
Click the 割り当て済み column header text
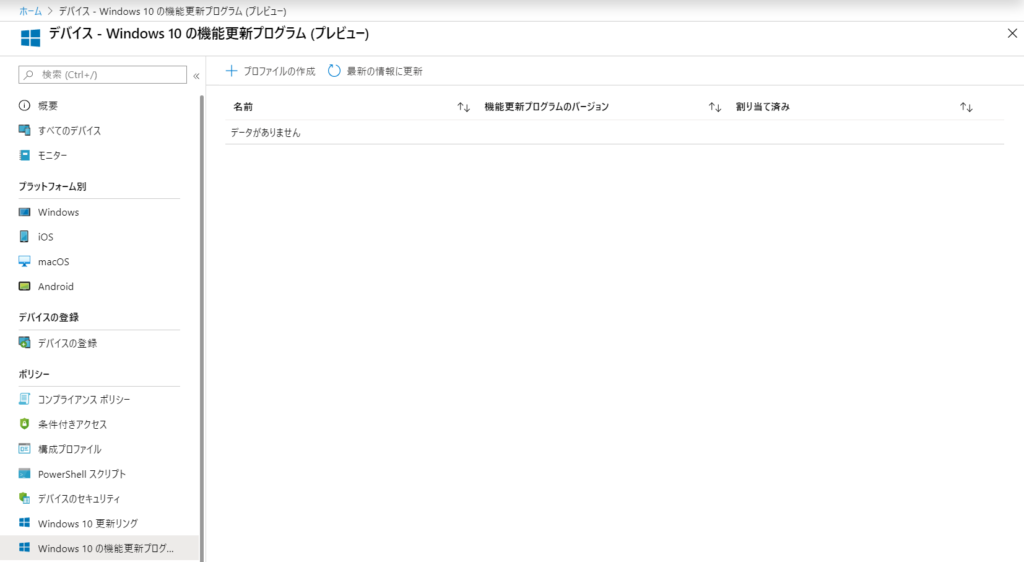pyautogui.click(x=763, y=107)
